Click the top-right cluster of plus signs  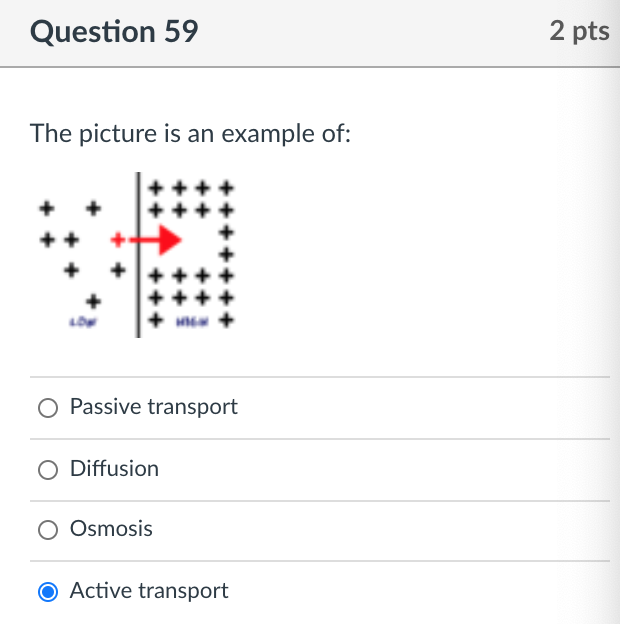[x=190, y=198]
